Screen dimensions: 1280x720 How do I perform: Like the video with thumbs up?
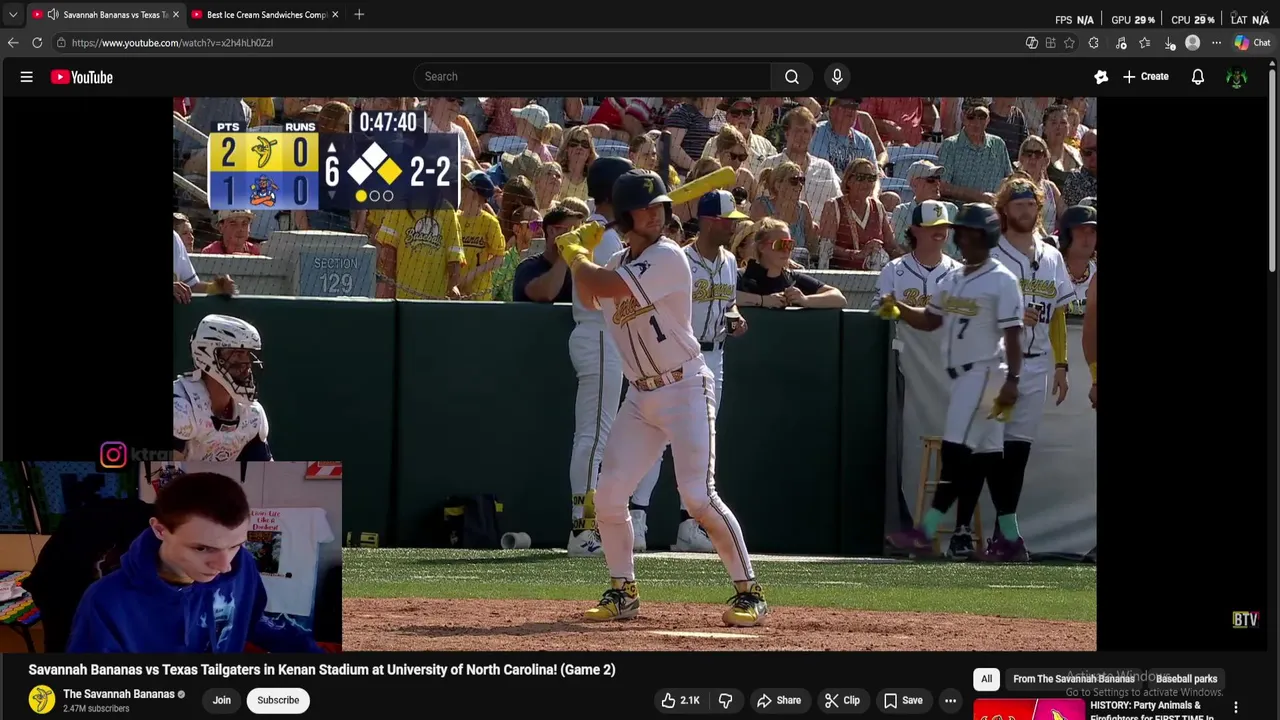[x=680, y=700]
